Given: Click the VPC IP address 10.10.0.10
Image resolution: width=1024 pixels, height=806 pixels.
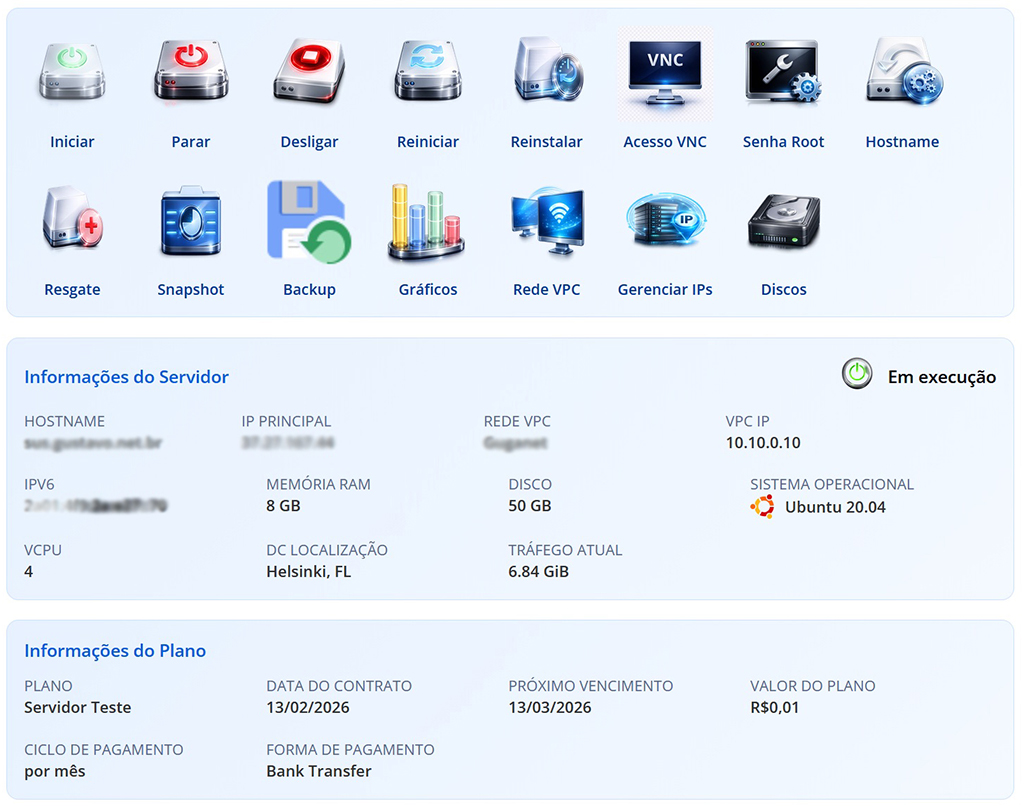Looking at the screenshot, I should point(763,443).
